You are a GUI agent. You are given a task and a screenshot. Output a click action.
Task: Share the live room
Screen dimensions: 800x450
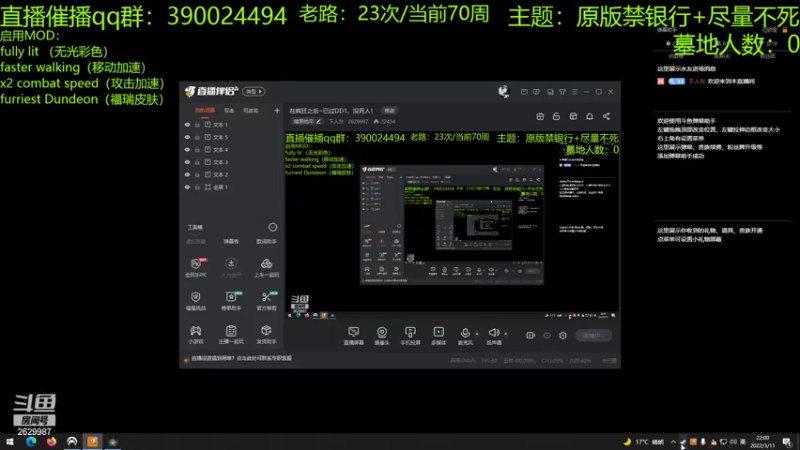coord(606,116)
